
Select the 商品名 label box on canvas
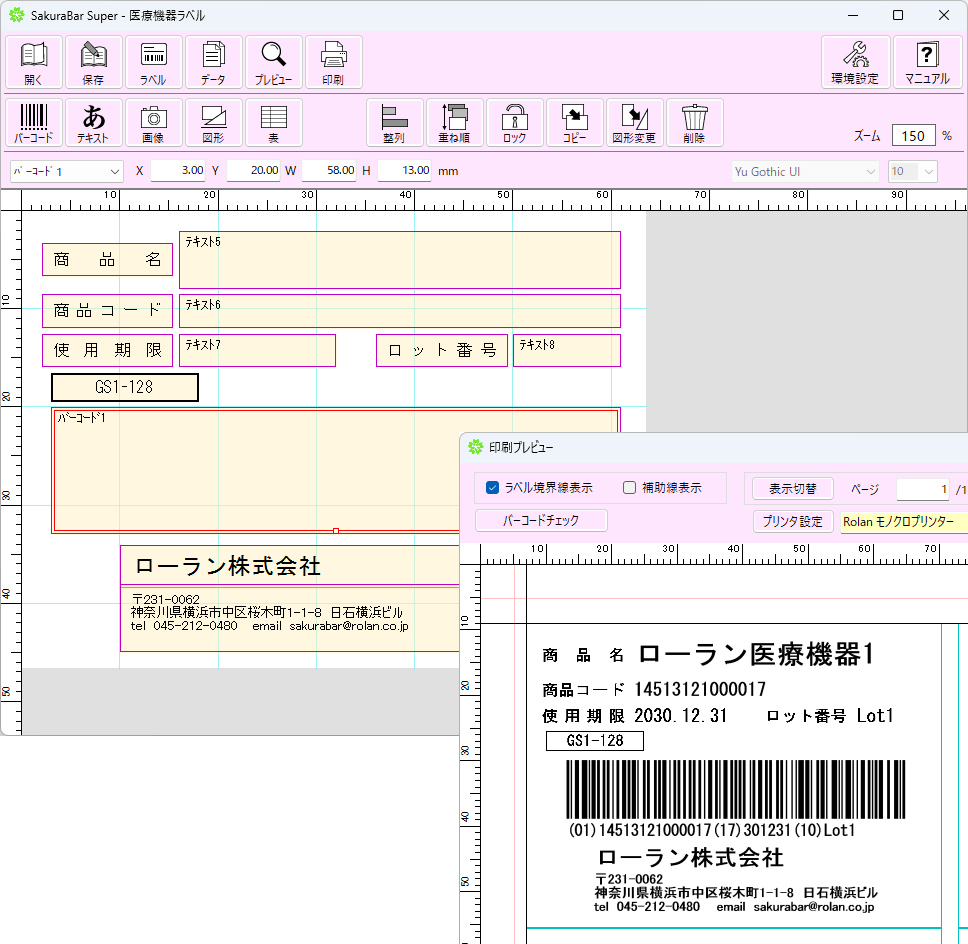tap(107, 259)
